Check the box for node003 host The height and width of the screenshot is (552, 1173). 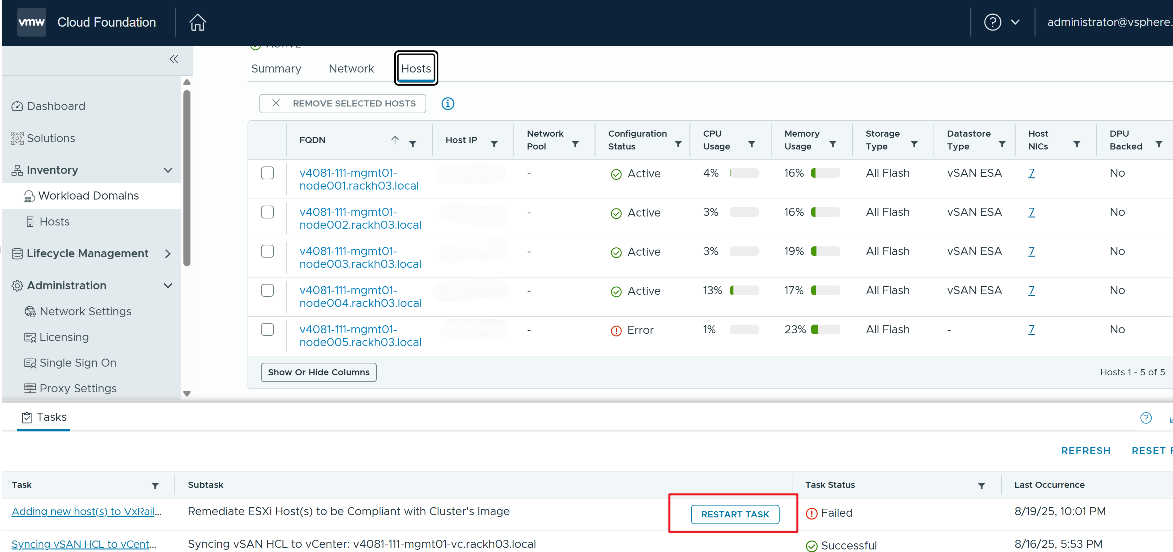[268, 251]
